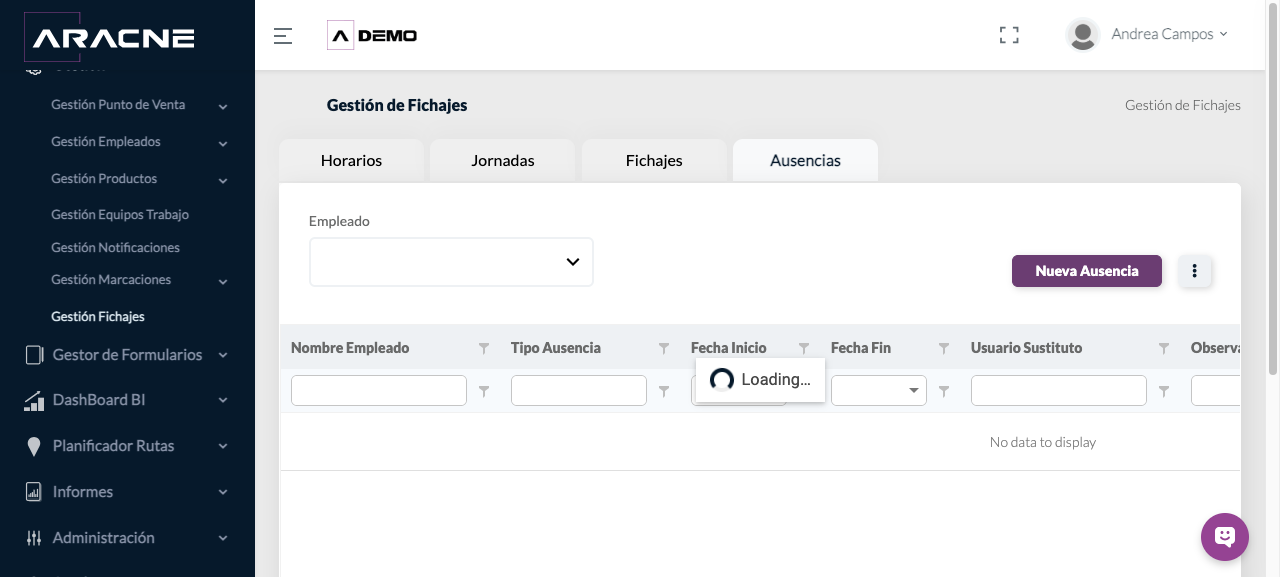
Task: Click filter-row operator icon for Usuario Sustituto
Action: (1164, 392)
